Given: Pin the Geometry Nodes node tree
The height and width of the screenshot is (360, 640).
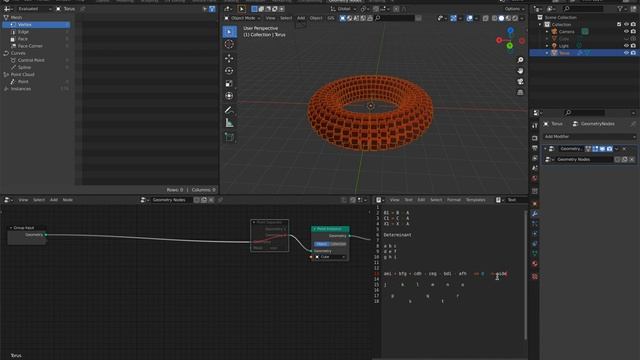Looking at the screenshot, I should (x=220, y=200).
